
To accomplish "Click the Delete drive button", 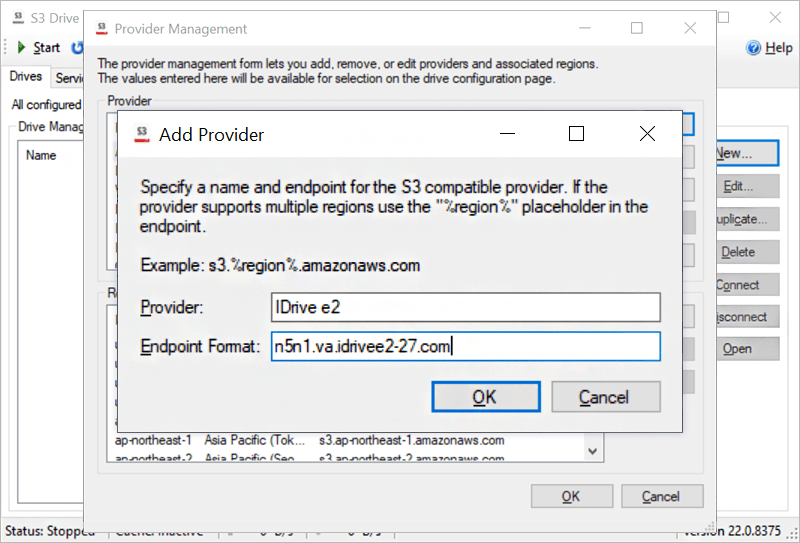I will pos(747,252).
